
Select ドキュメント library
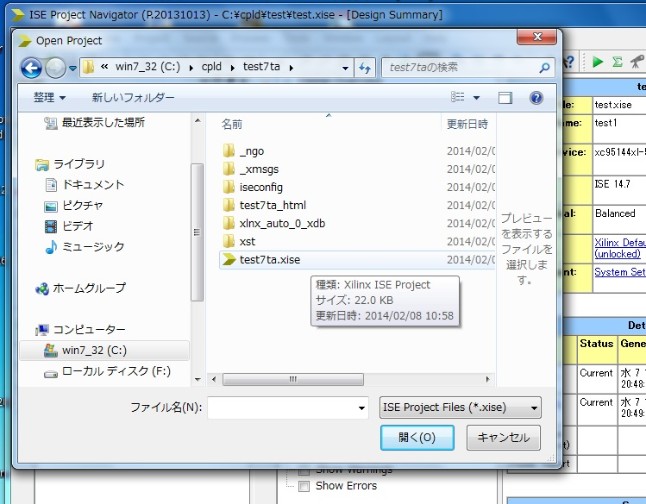pyautogui.click(x=84, y=185)
